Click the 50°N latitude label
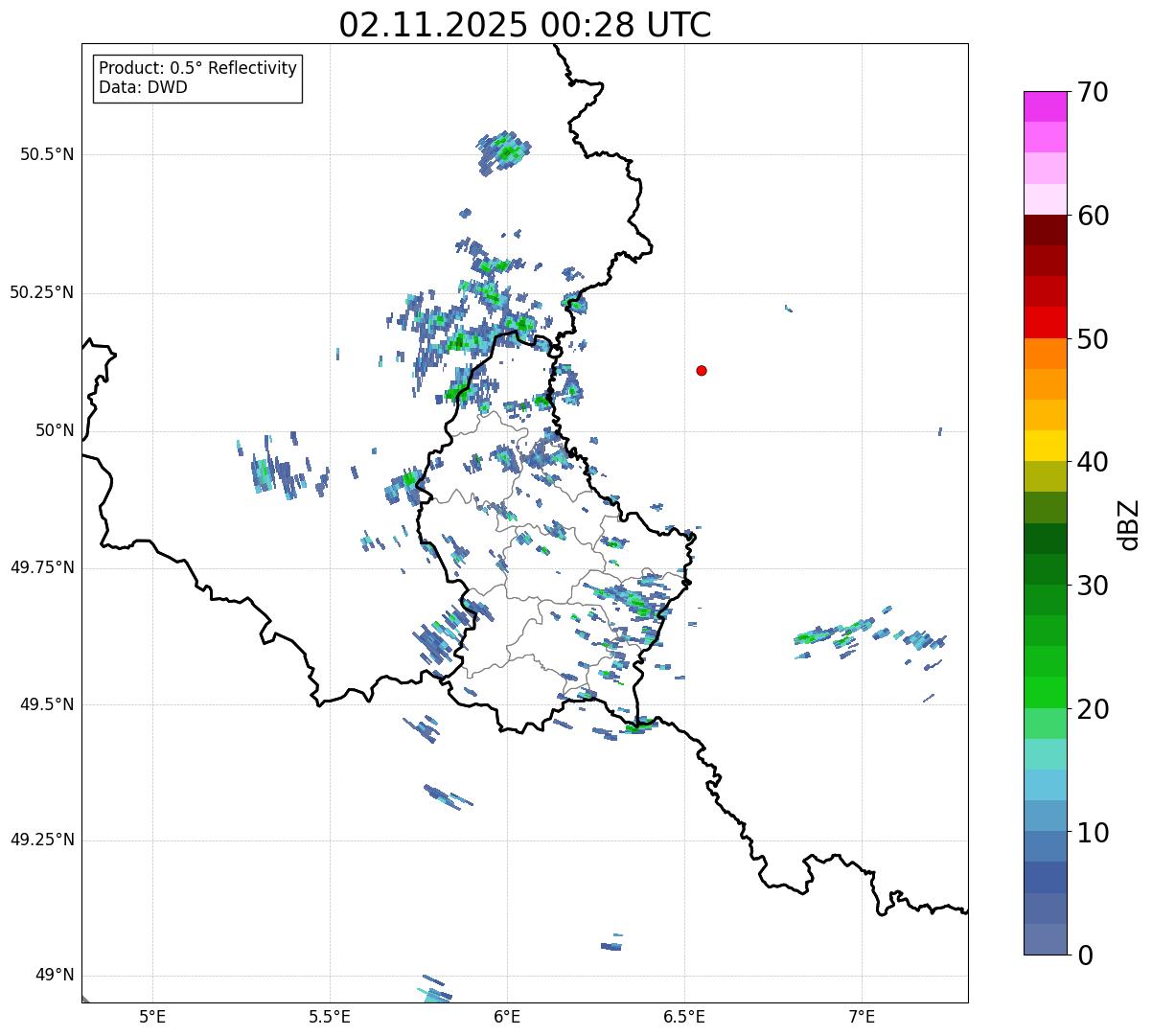 point(55,430)
